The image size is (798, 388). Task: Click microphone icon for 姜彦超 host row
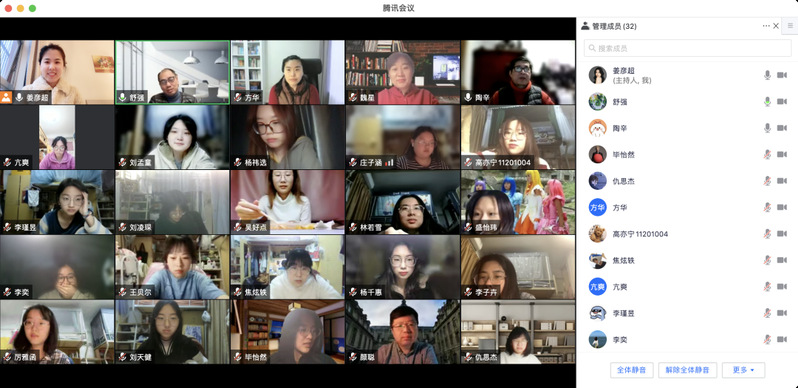tap(767, 75)
